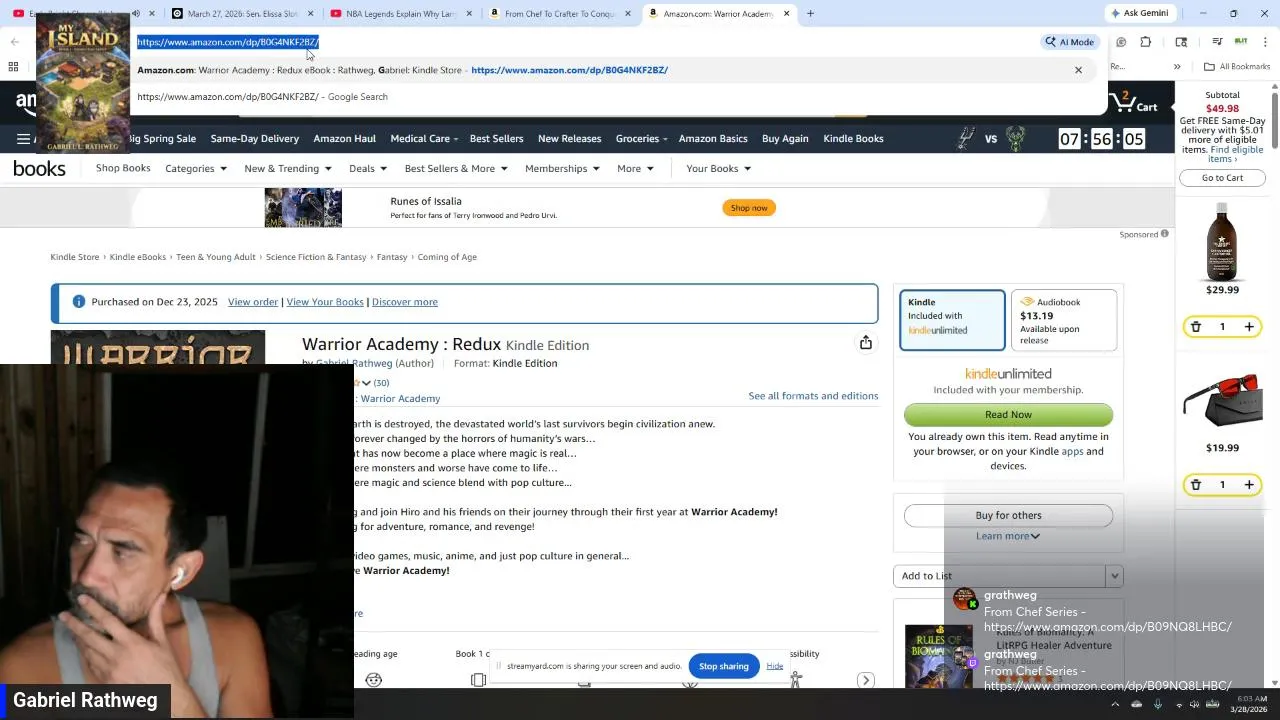This screenshot has width=1280, height=720.
Task: Click the Ask Gemini button
Action: click(x=1138, y=14)
